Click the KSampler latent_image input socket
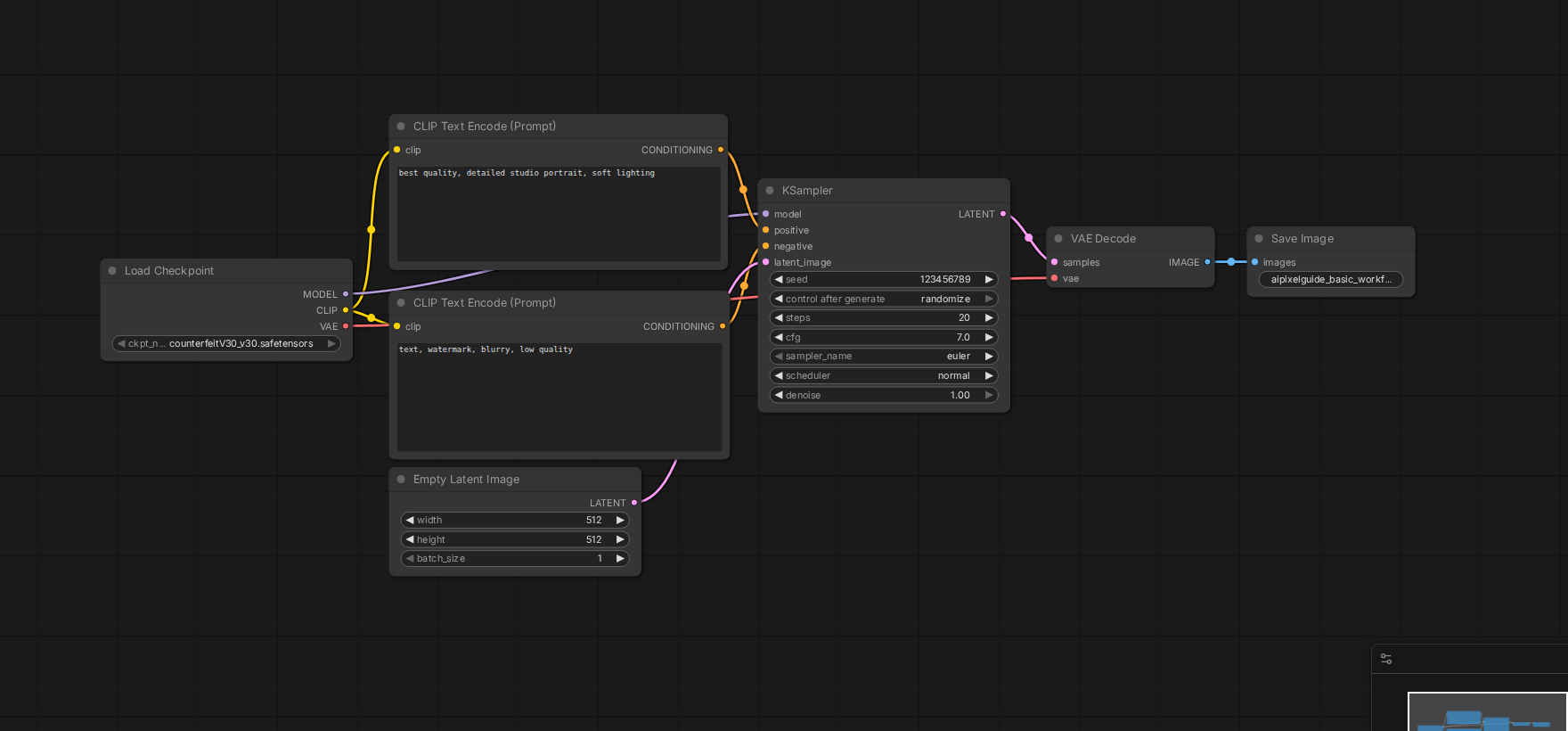Image resolution: width=1568 pixels, height=731 pixels. [x=766, y=262]
